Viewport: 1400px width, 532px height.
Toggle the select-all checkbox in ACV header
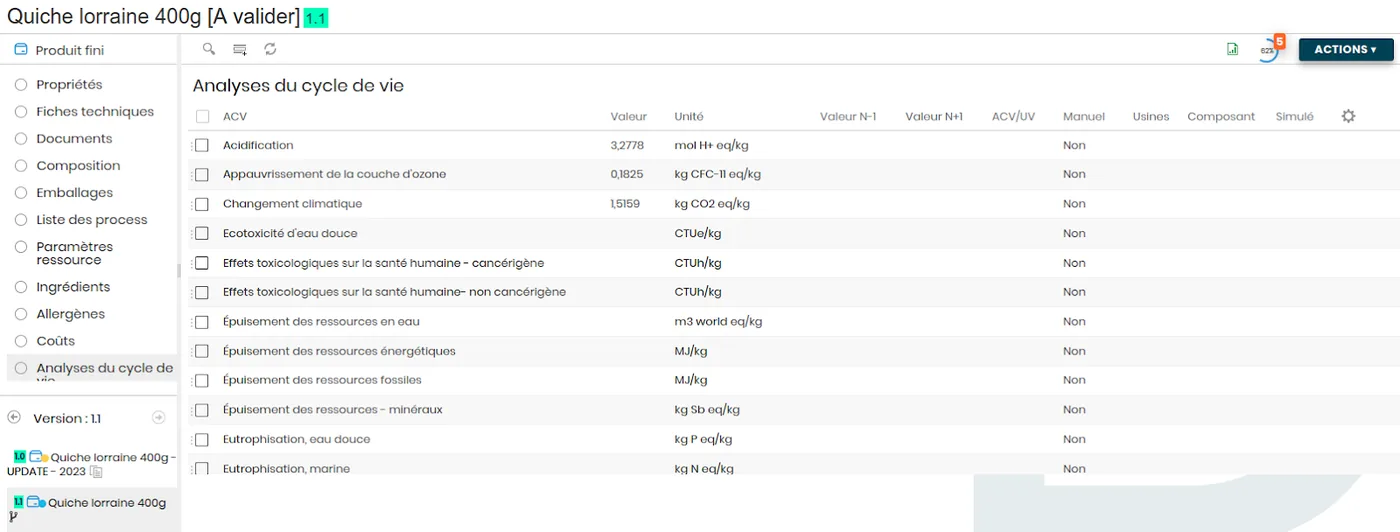pyautogui.click(x=203, y=117)
